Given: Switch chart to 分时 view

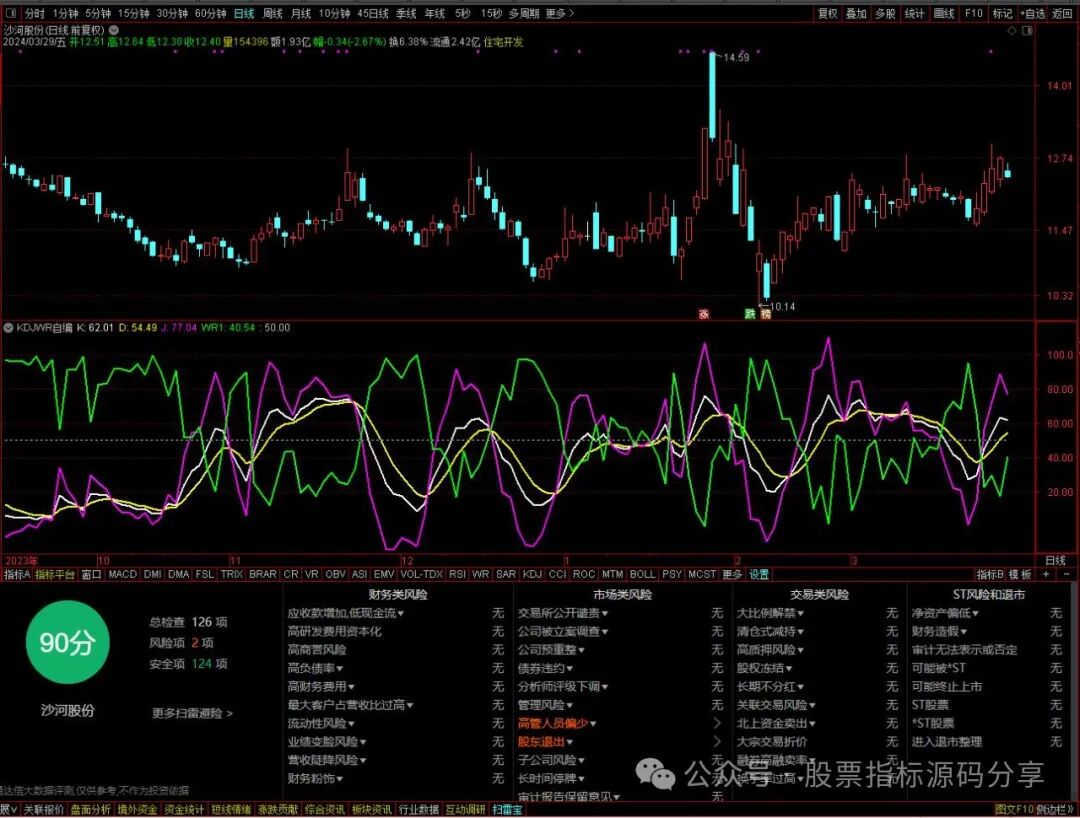Looking at the screenshot, I should (x=34, y=13).
